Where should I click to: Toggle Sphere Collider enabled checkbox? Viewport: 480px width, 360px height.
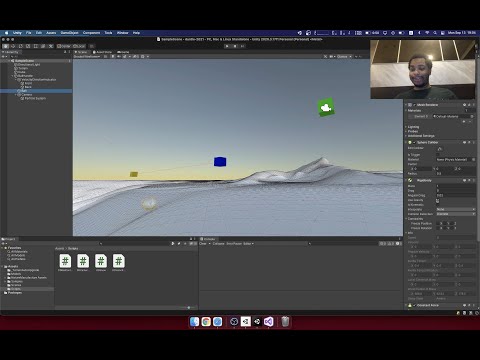tap(414, 142)
